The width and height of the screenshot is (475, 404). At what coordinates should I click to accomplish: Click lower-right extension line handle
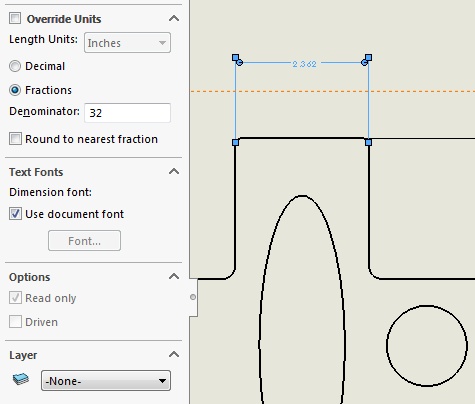pos(368,143)
